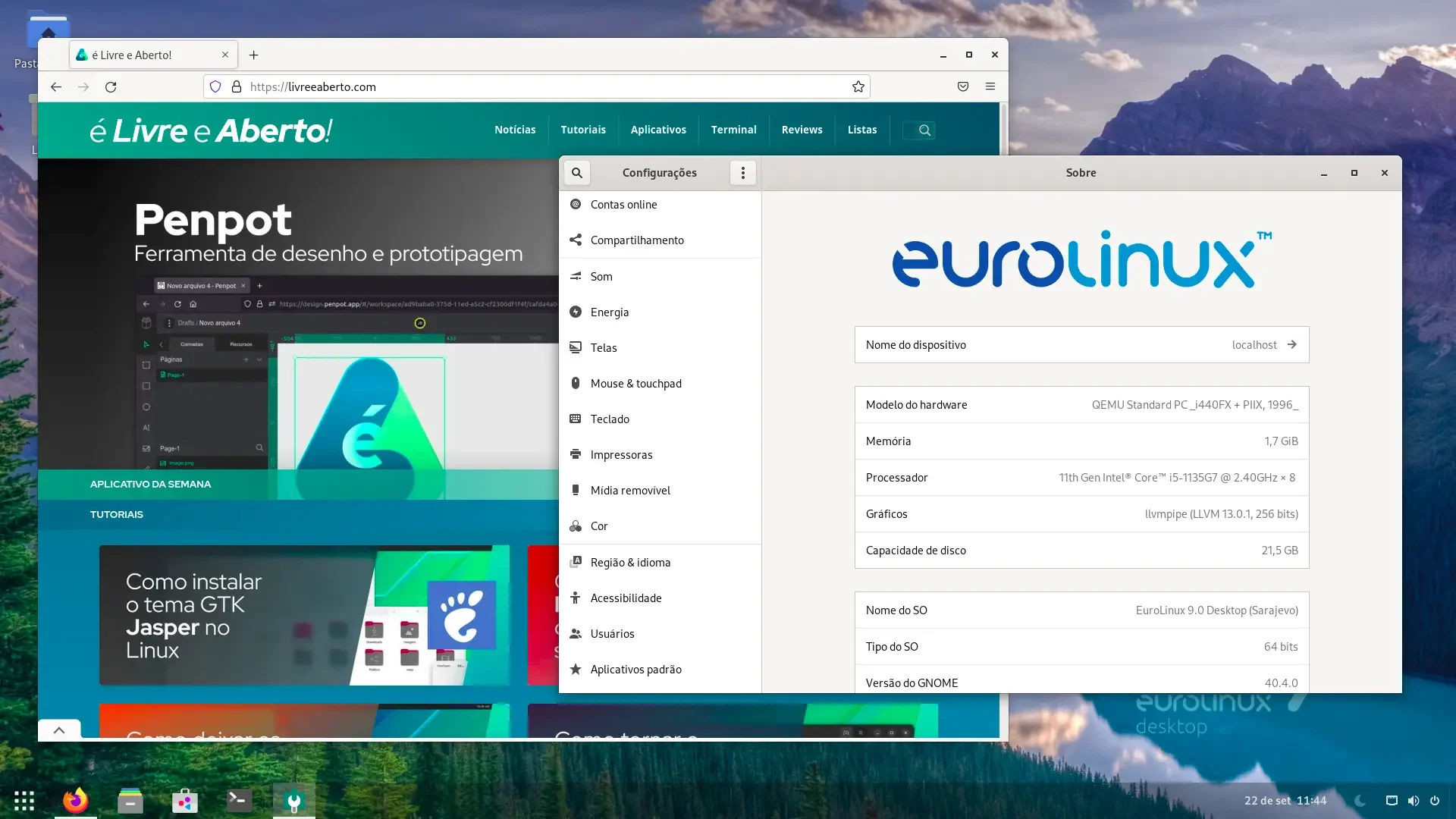Open Mídia removível settings
The image size is (1456, 819).
click(x=660, y=491)
